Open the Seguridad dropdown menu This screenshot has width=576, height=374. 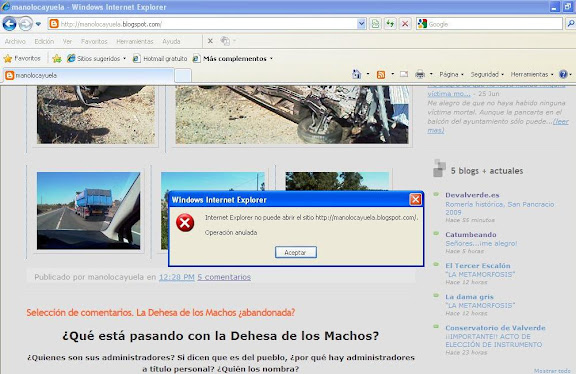click(487, 75)
